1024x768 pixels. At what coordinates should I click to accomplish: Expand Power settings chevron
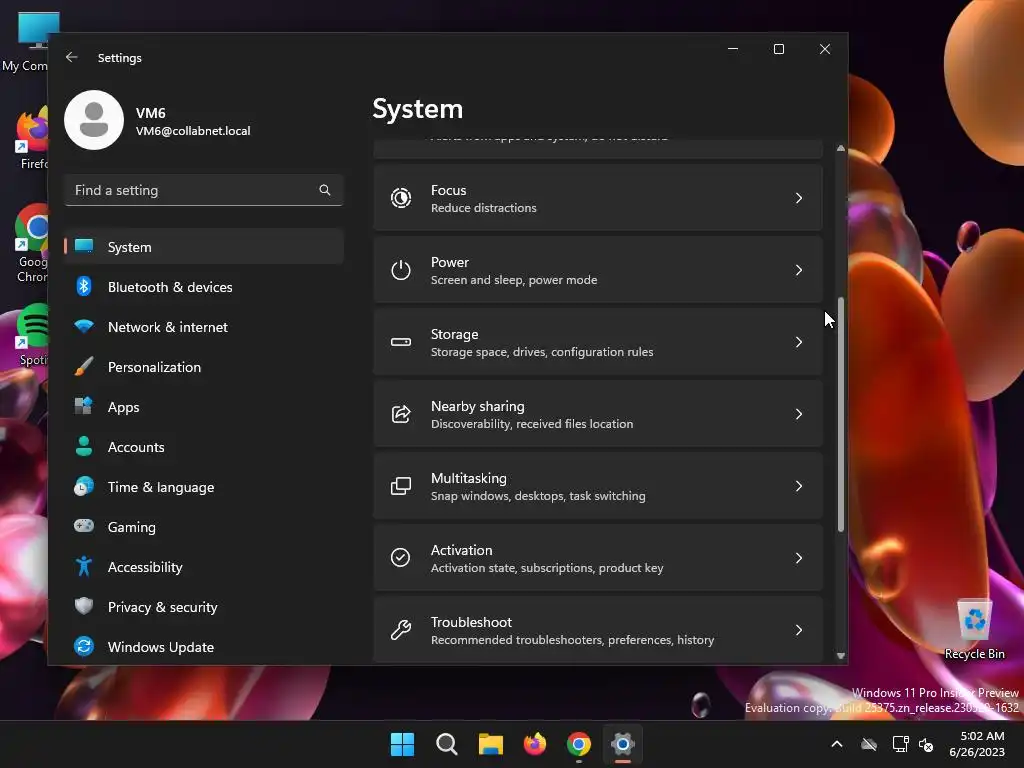799,270
